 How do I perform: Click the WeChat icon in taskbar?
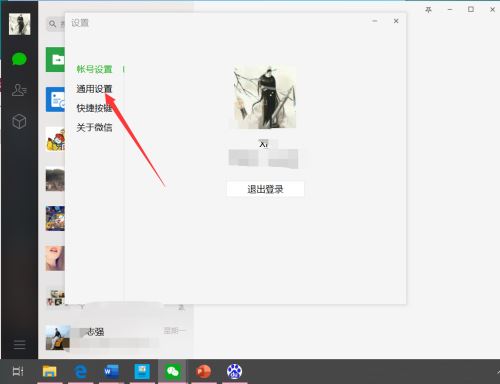coord(173,371)
